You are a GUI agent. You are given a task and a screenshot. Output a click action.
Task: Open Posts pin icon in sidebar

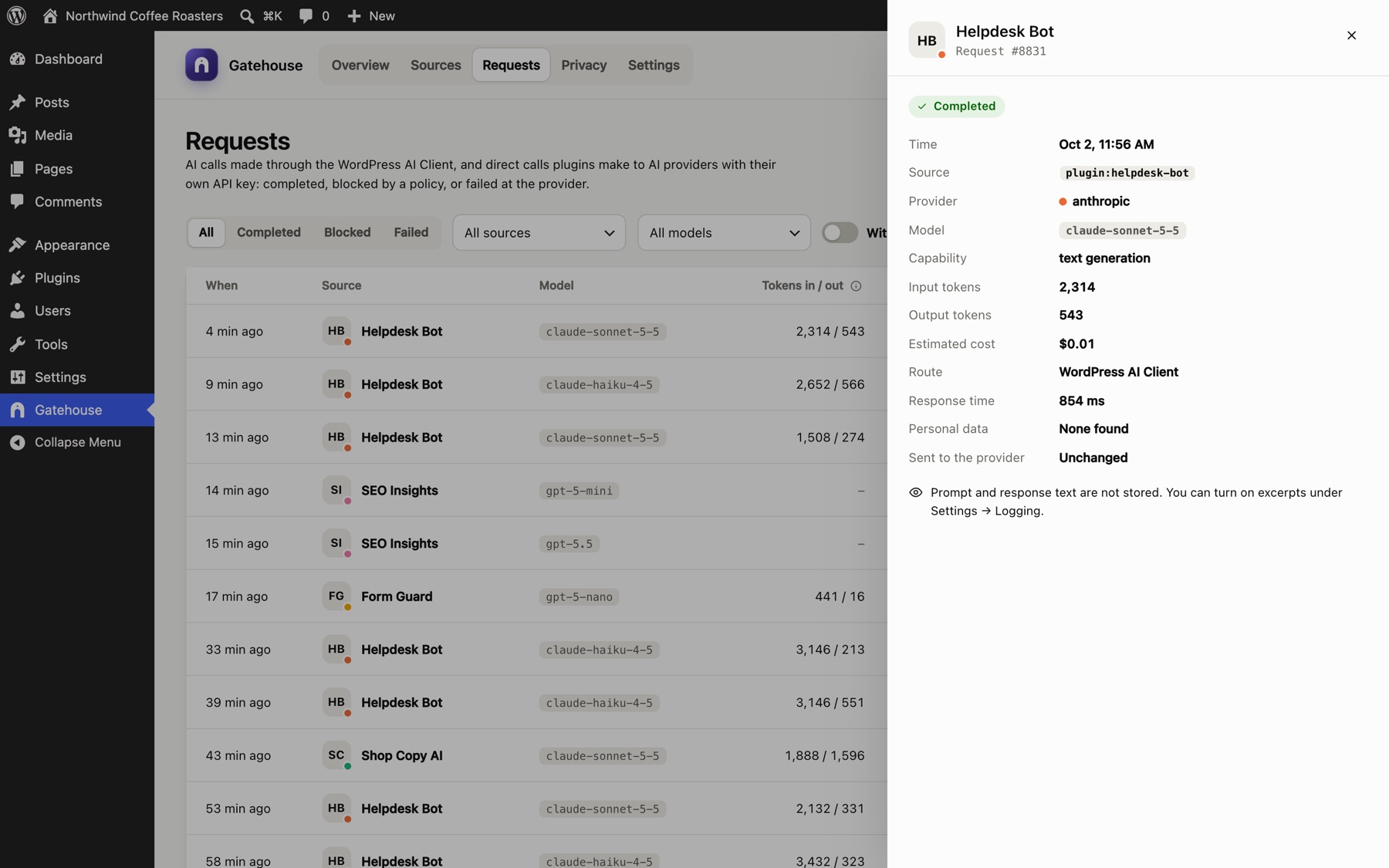pos(18,102)
